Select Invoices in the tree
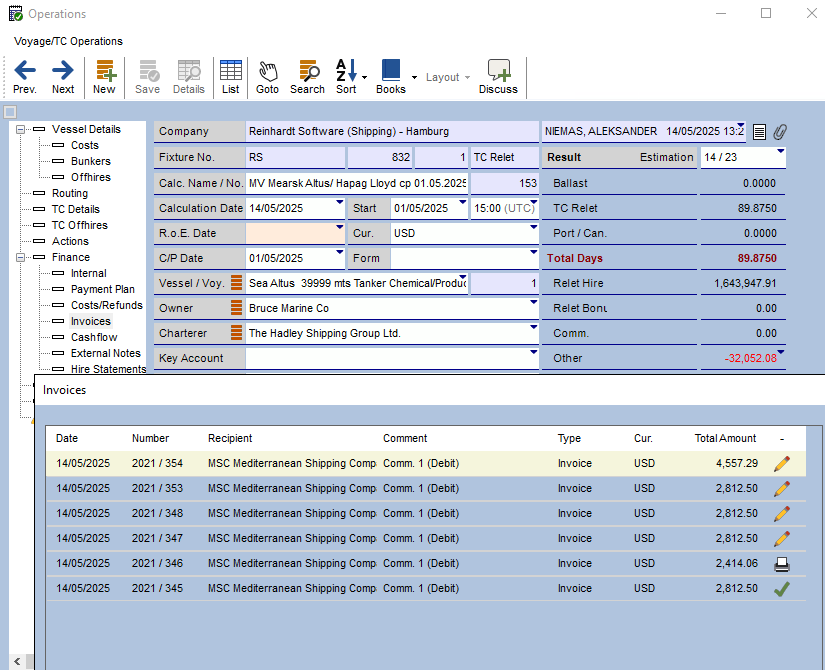 [90, 321]
